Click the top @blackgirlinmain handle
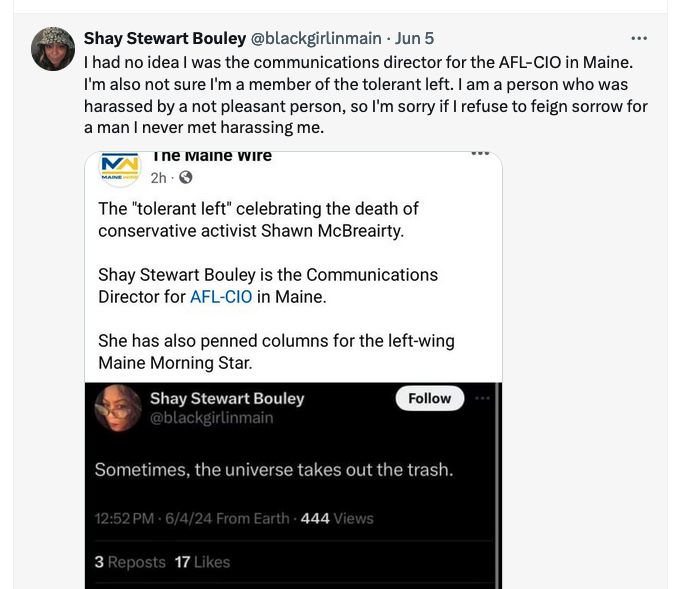The width and height of the screenshot is (679, 589). [315, 38]
